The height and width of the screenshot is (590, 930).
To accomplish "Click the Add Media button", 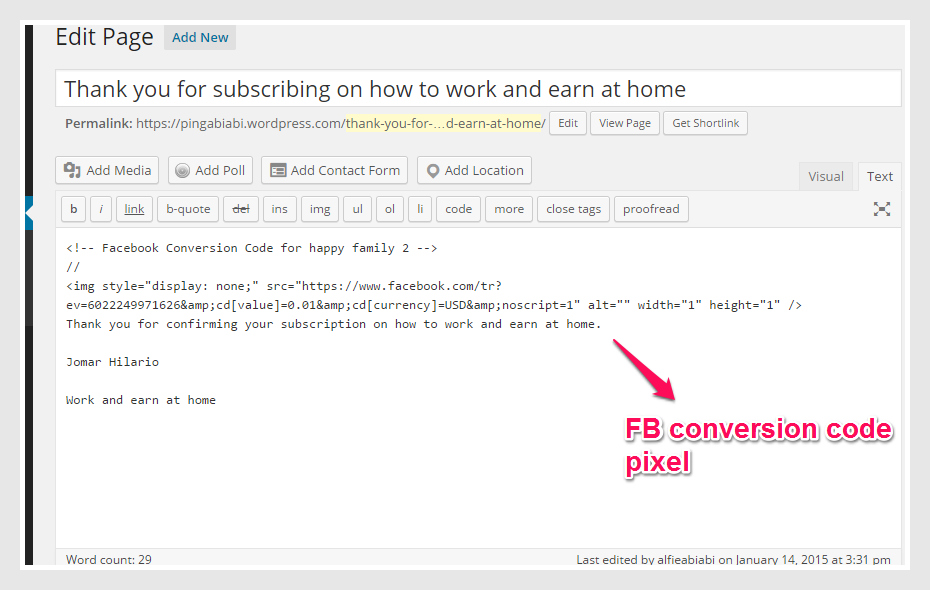I will (107, 170).
